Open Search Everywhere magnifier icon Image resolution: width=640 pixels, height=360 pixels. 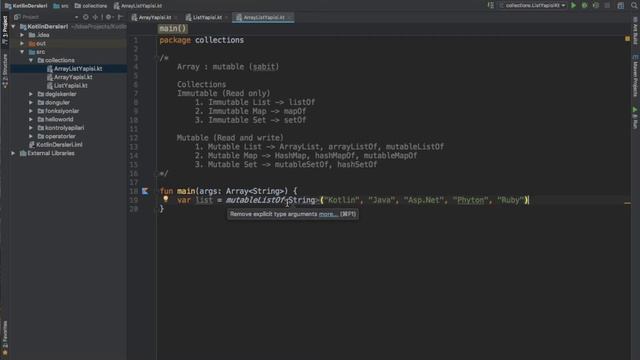pyautogui.click(x=634, y=5)
